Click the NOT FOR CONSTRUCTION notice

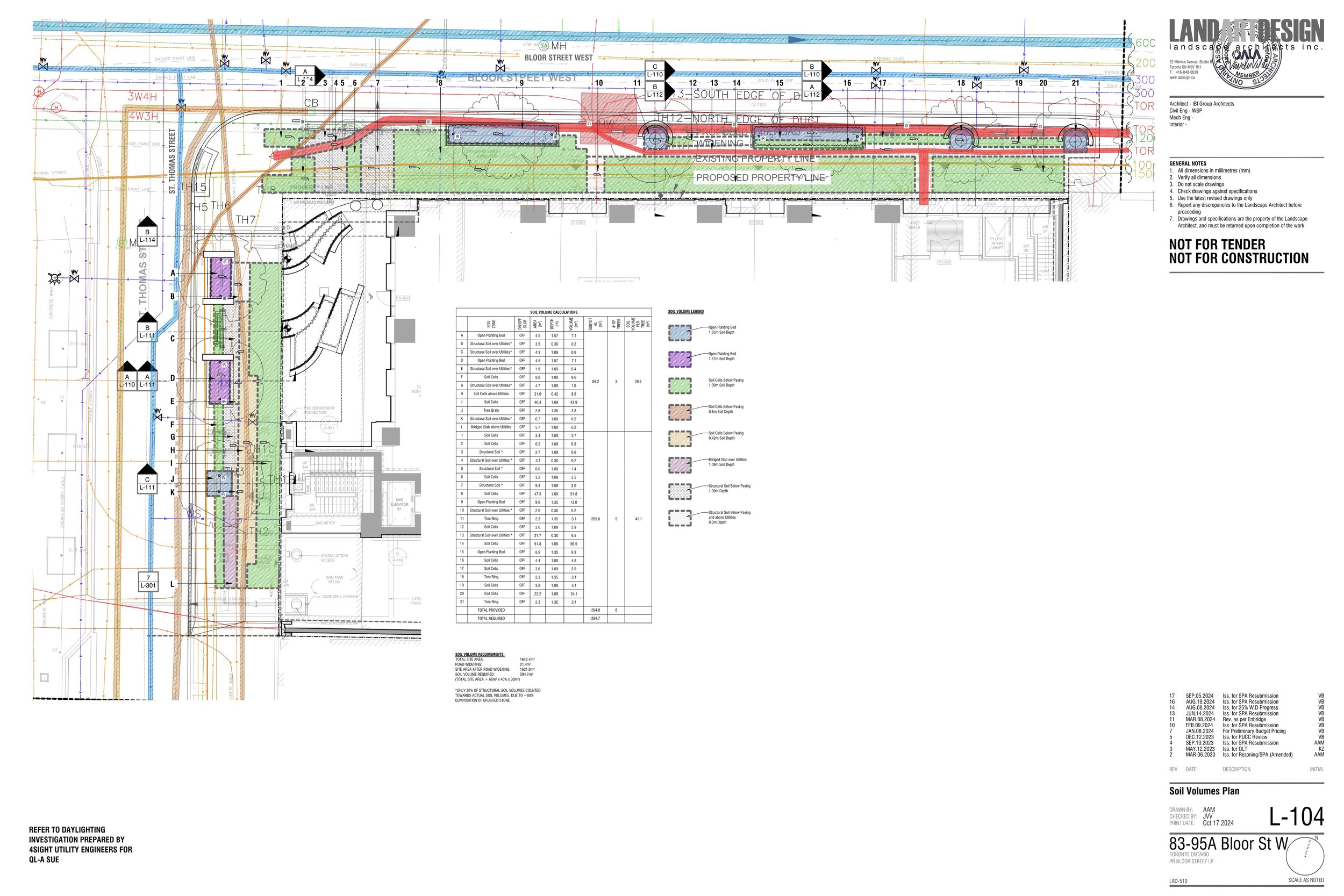[x=1239, y=259]
